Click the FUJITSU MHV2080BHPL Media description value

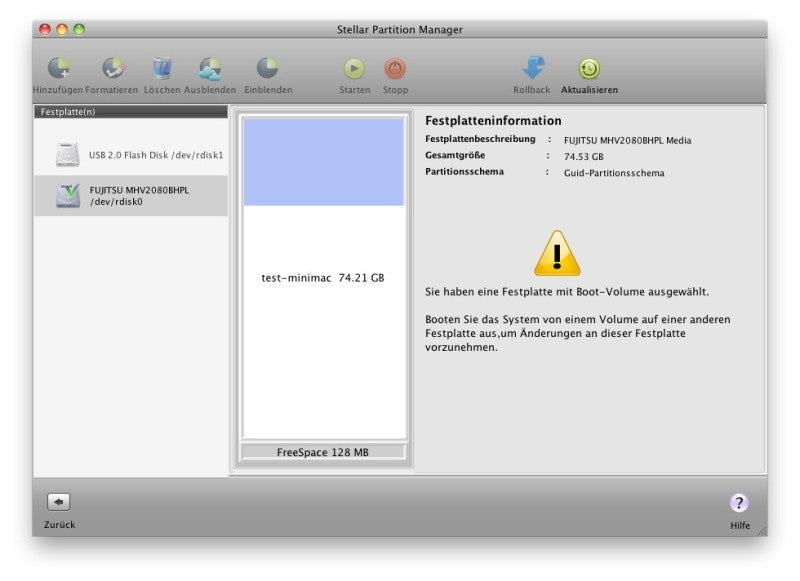[628, 140]
